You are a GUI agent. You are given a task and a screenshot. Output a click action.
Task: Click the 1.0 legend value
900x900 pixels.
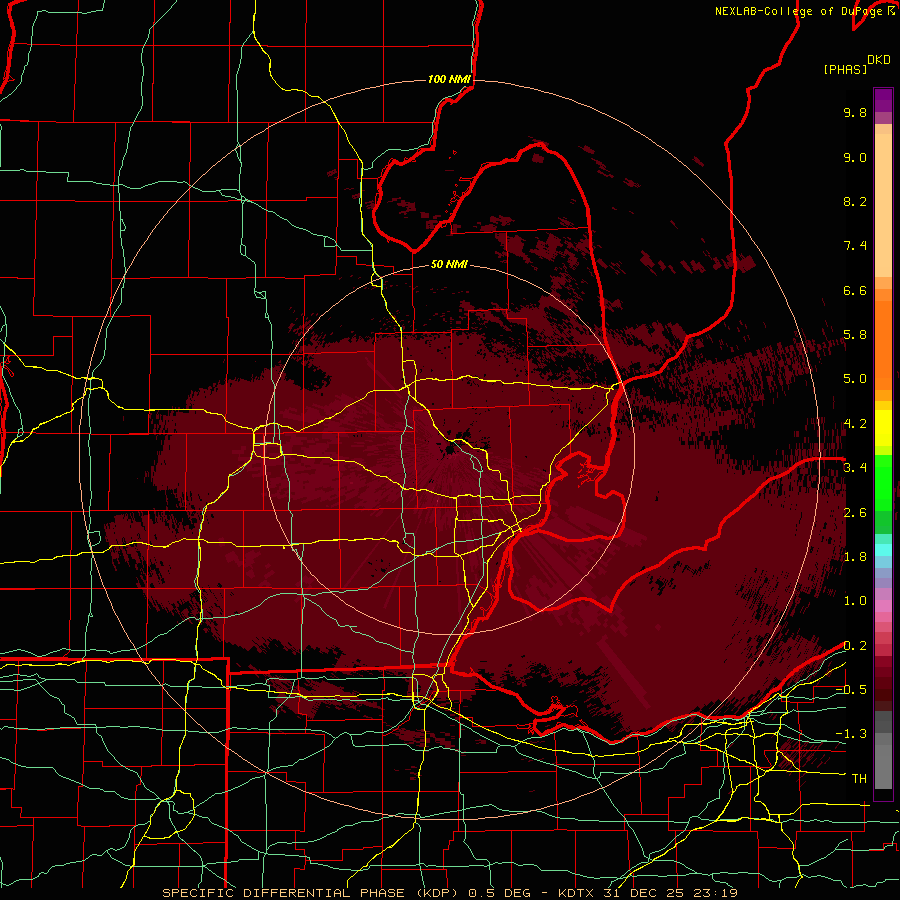point(855,601)
